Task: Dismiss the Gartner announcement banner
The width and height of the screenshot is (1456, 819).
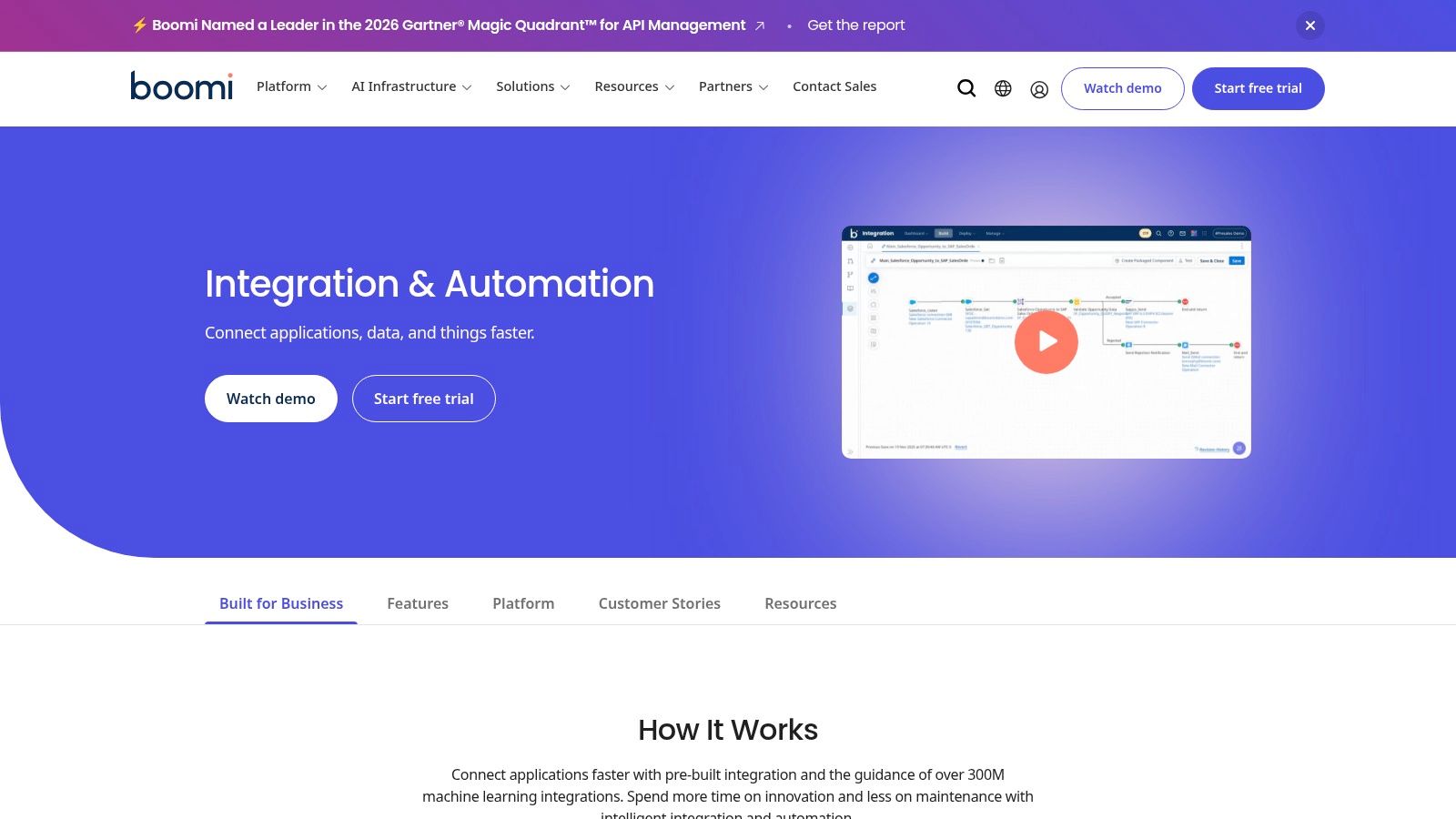Action: point(1310,25)
